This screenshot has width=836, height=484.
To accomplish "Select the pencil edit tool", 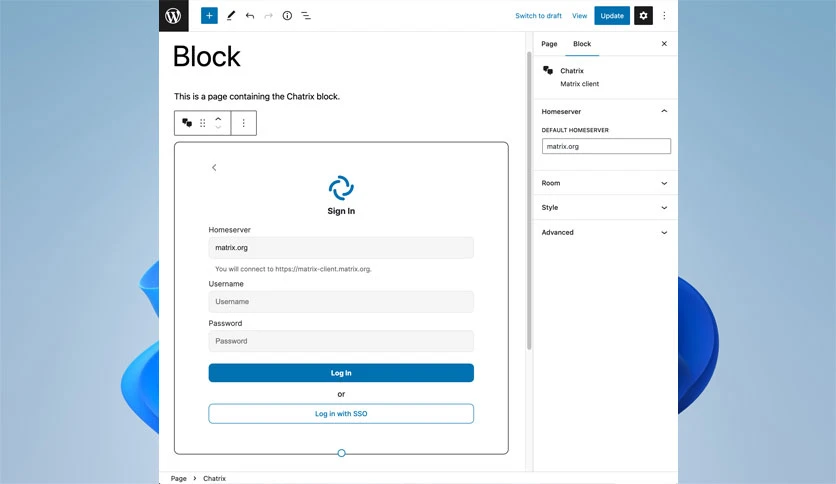I will [x=231, y=15].
